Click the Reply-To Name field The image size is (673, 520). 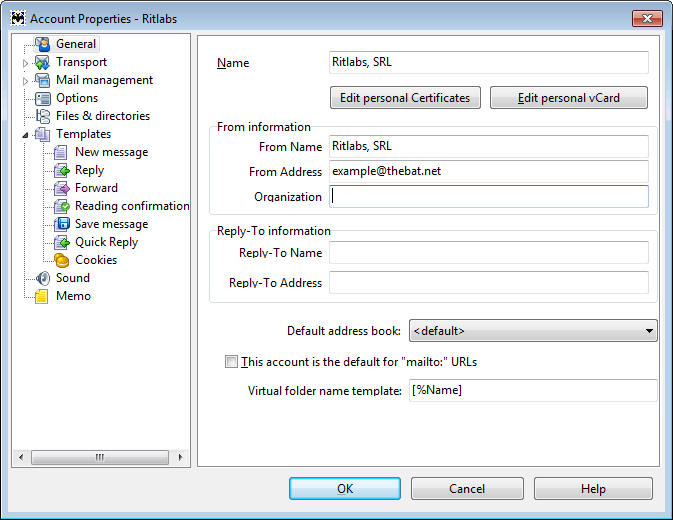tap(489, 253)
